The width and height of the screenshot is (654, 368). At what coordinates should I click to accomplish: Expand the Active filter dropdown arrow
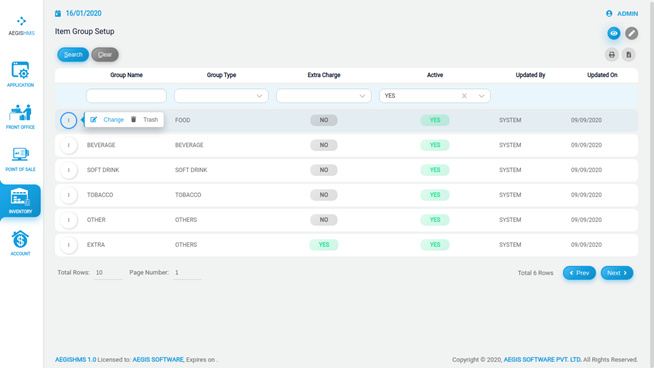click(x=481, y=96)
